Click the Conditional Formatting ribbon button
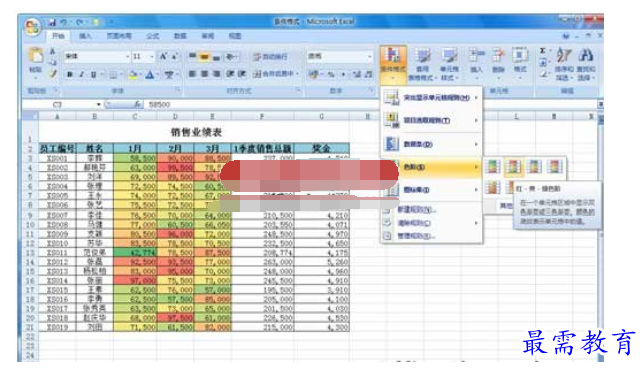 (393, 64)
